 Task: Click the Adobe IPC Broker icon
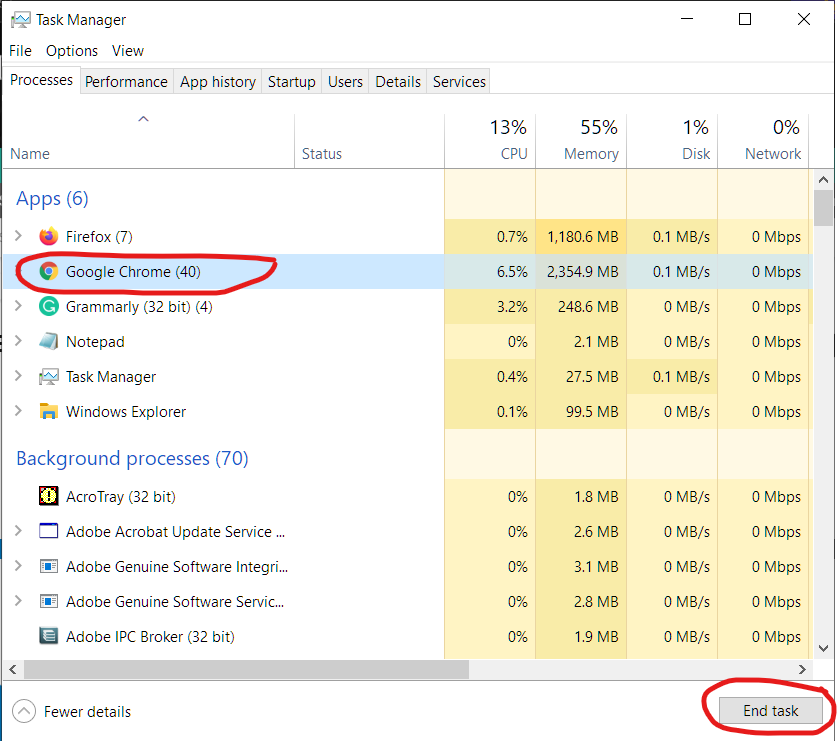tap(49, 636)
